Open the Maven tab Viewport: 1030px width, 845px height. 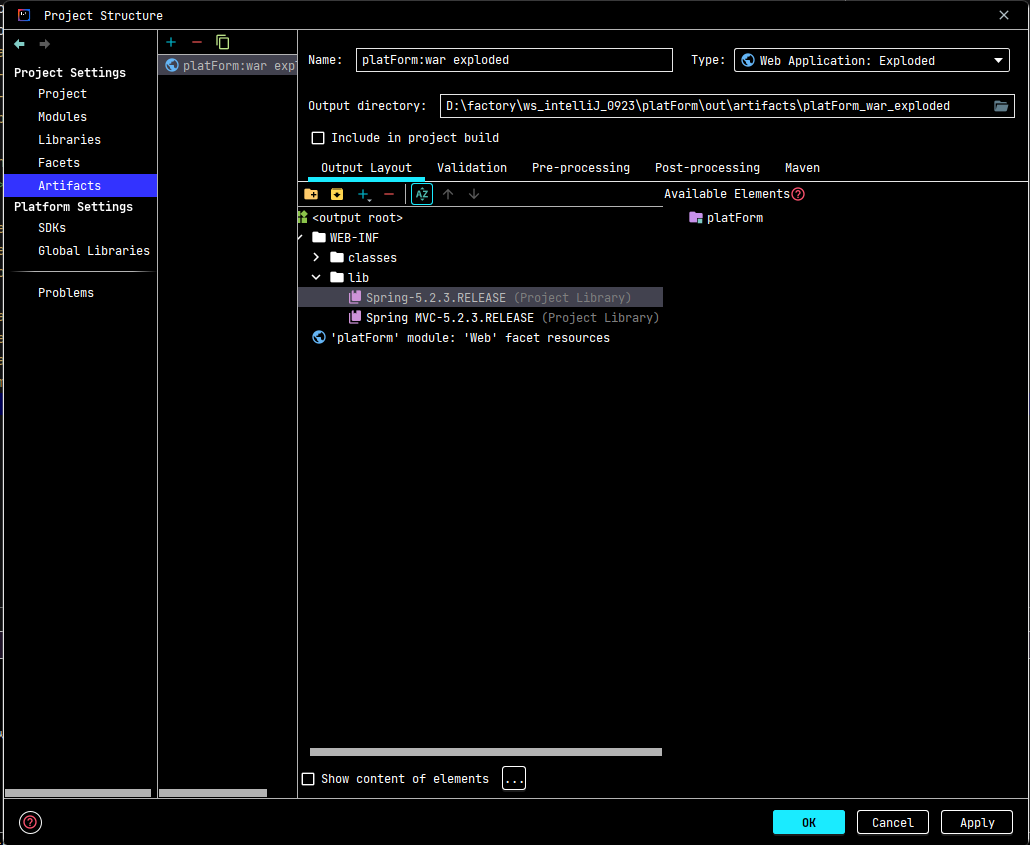(x=802, y=168)
